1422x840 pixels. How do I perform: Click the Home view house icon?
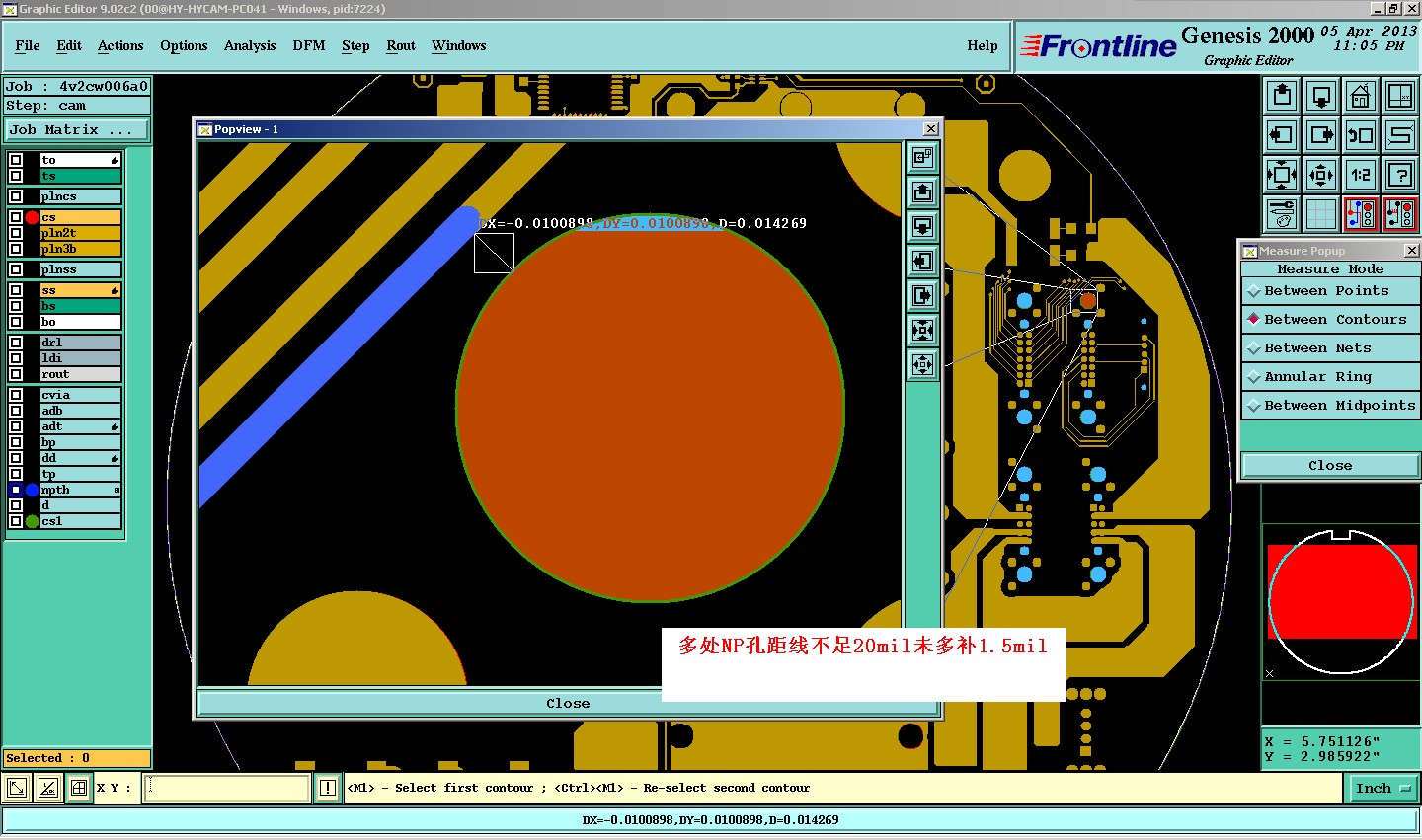tap(1361, 96)
